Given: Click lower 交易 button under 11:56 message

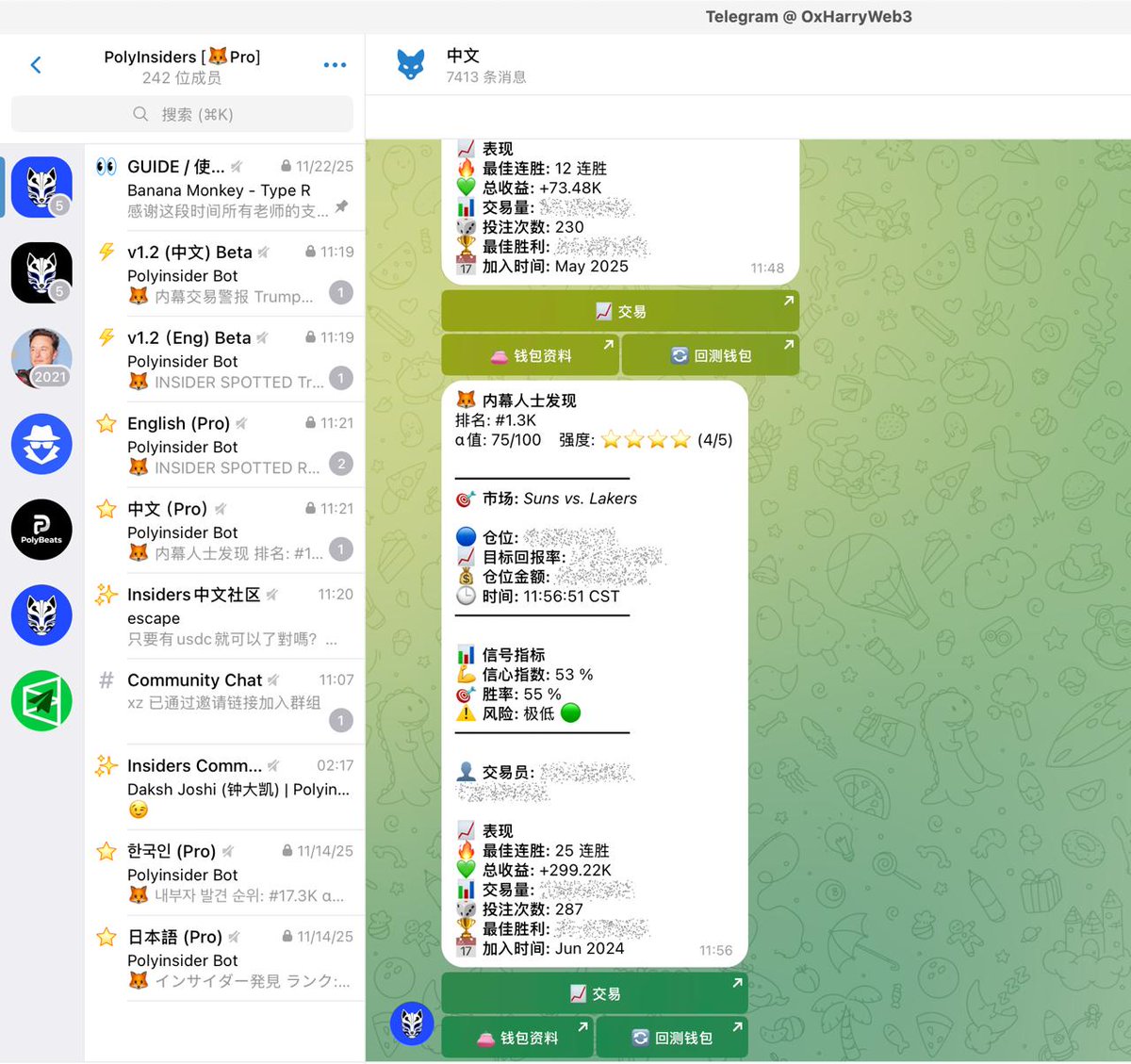Looking at the screenshot, I should (595, 993).
